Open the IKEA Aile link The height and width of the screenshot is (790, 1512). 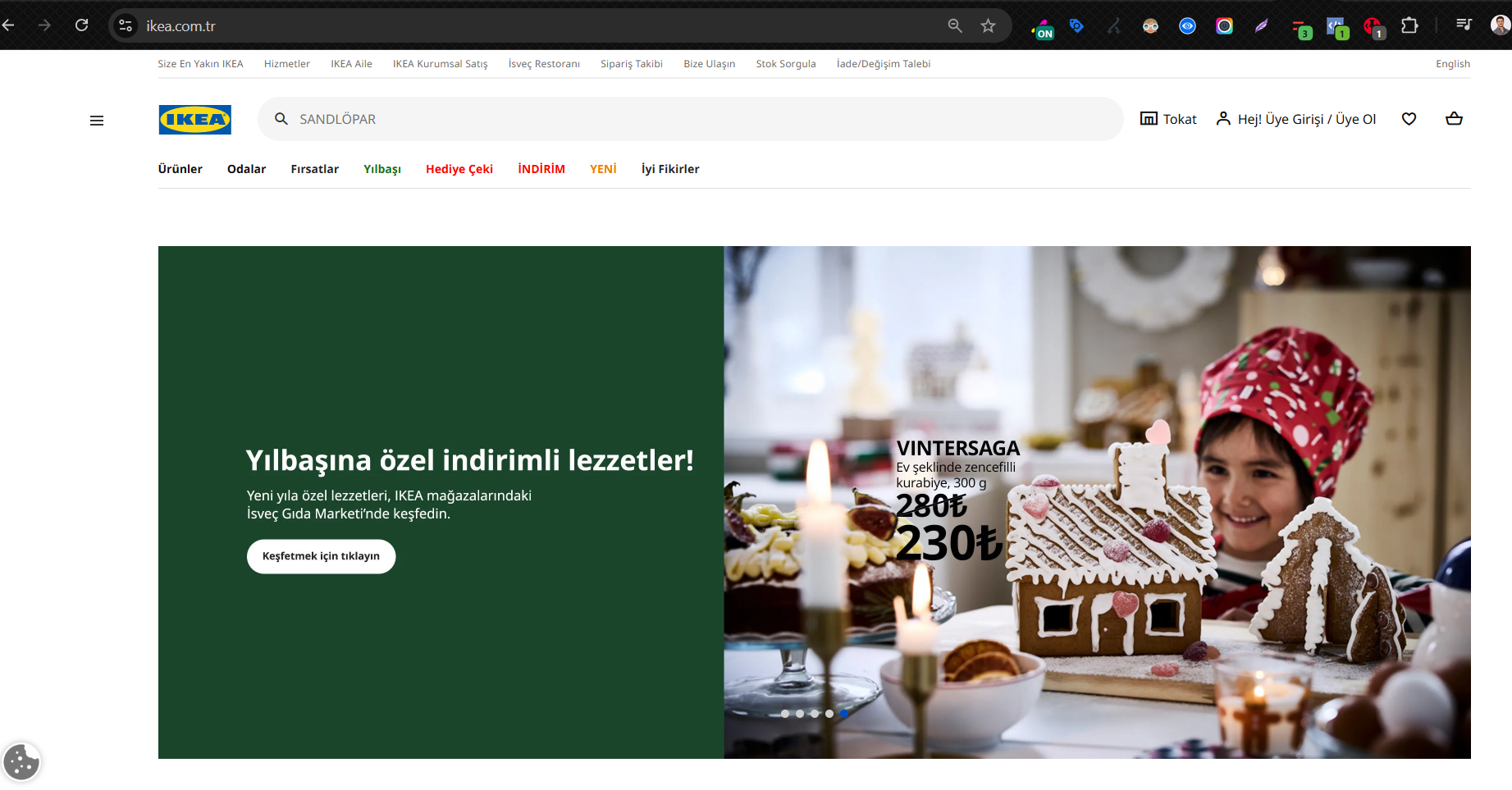point(352,64)
